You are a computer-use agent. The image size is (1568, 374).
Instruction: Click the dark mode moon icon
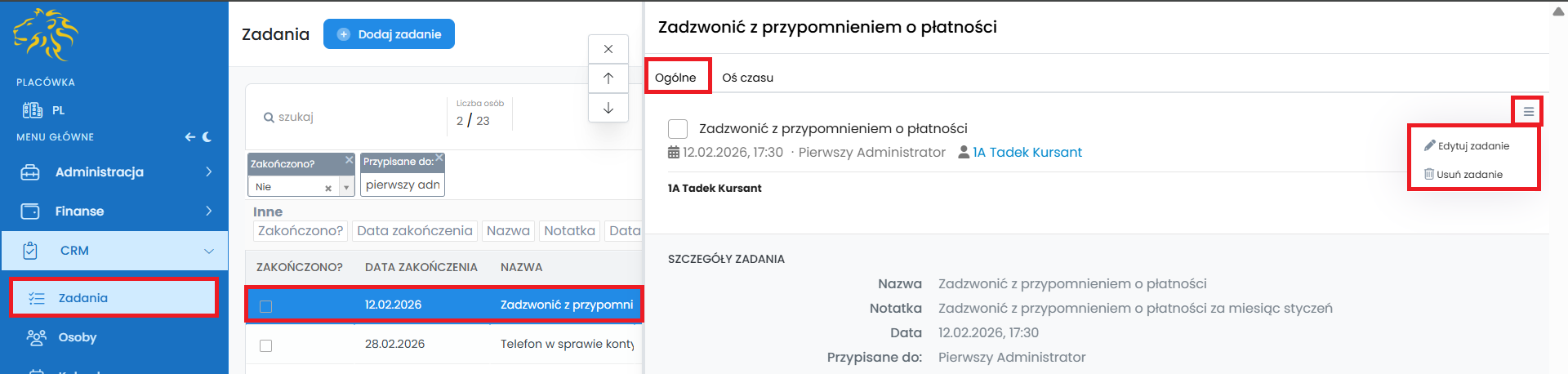click(x=207, y=137)
